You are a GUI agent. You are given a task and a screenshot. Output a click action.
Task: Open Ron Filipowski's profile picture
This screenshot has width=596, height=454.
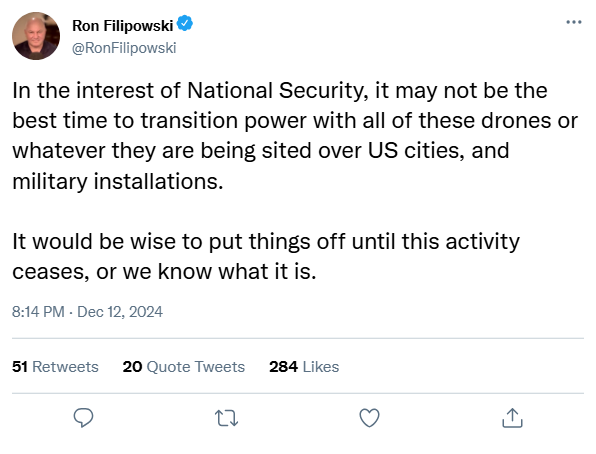(36, 36)
